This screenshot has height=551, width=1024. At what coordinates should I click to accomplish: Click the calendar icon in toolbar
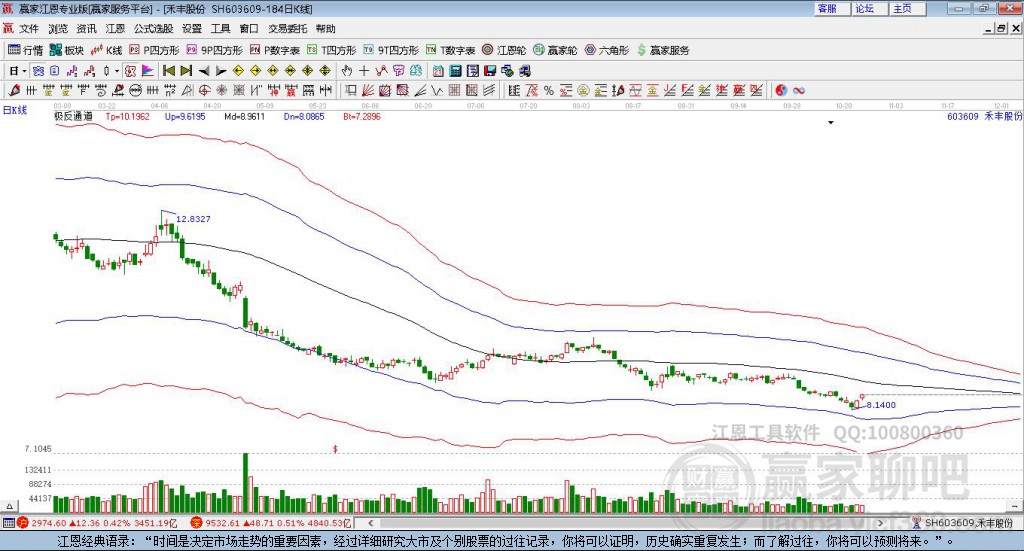(x=438, y=71)
